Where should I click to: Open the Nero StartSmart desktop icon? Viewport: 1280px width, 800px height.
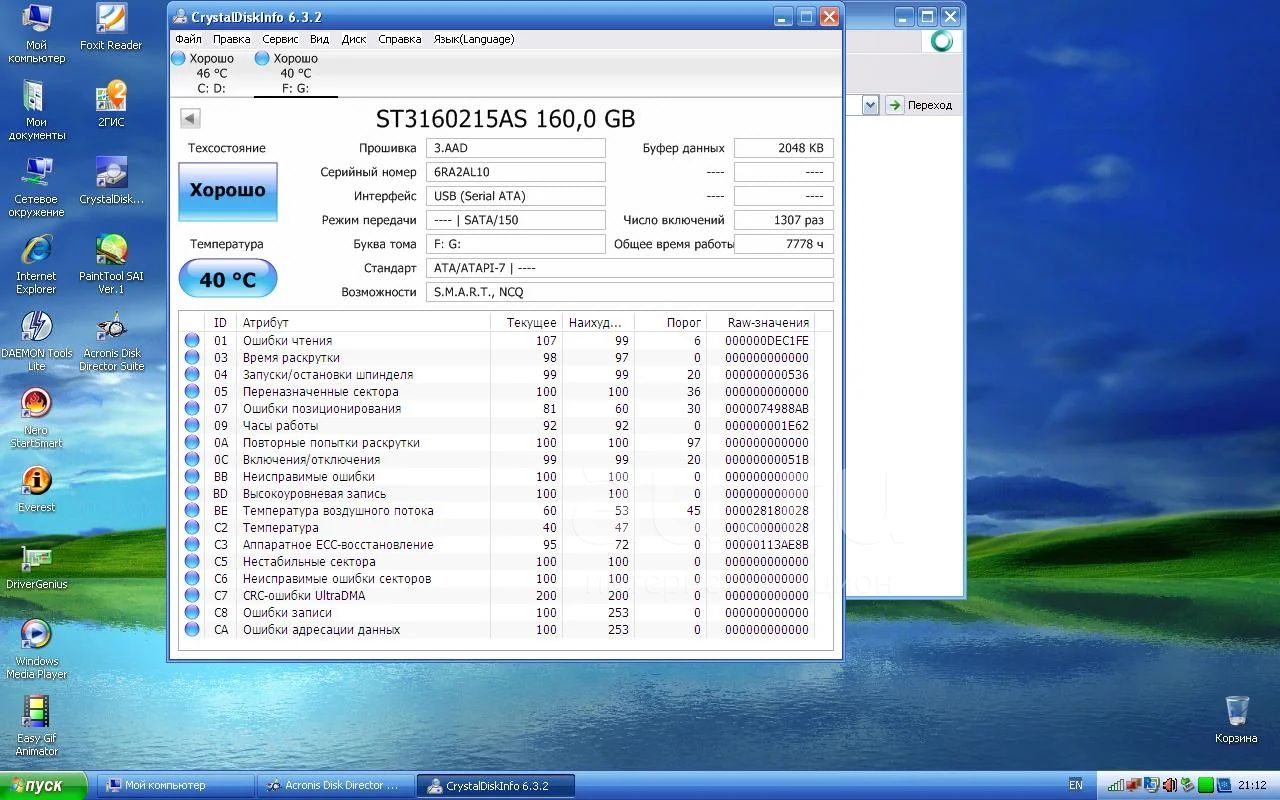click(x=37, y=418)
